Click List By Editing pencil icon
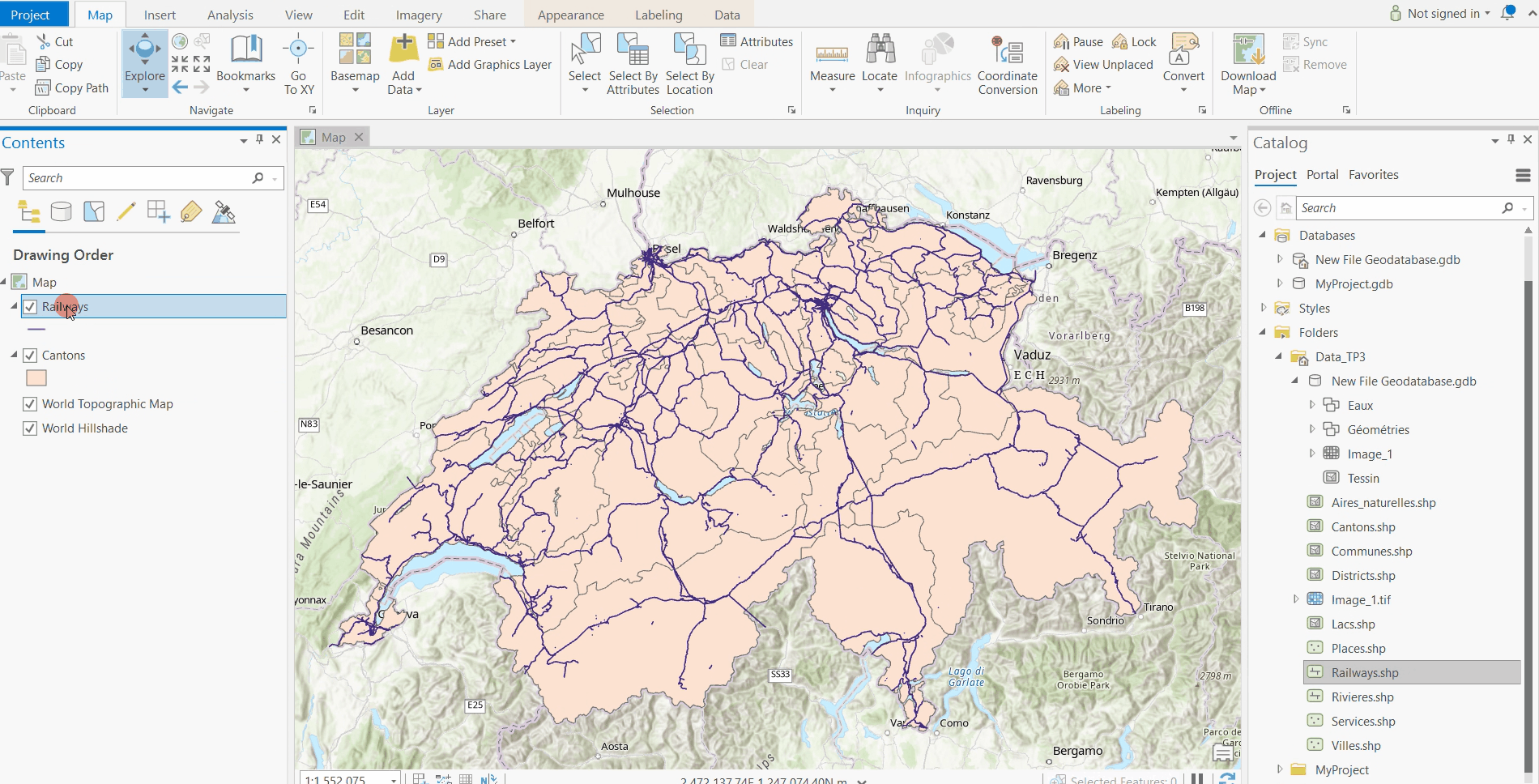This screenshot has height=784, width=1539. coord(126,212)
